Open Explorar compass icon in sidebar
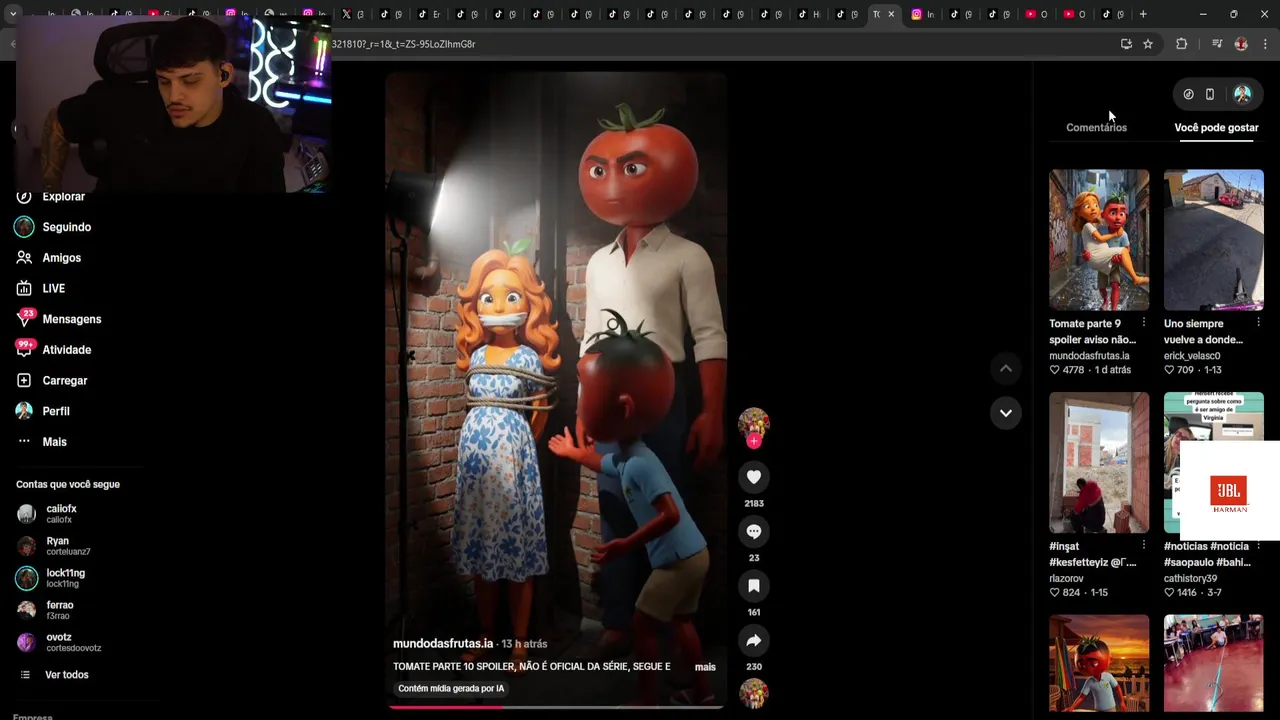This screenshot has height=720, width=1280. [x=24, y=196]
